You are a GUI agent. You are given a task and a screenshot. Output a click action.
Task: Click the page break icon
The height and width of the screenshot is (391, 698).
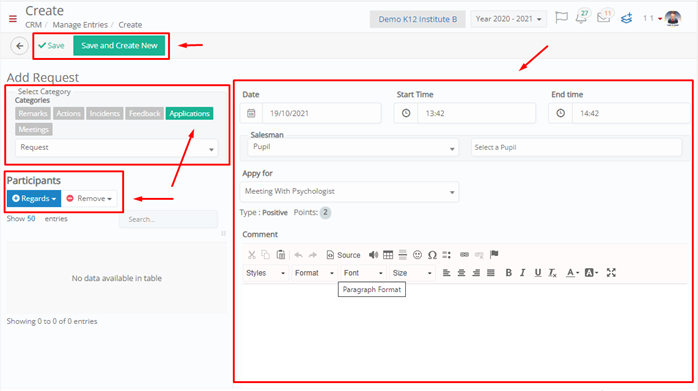coord(446,255)
